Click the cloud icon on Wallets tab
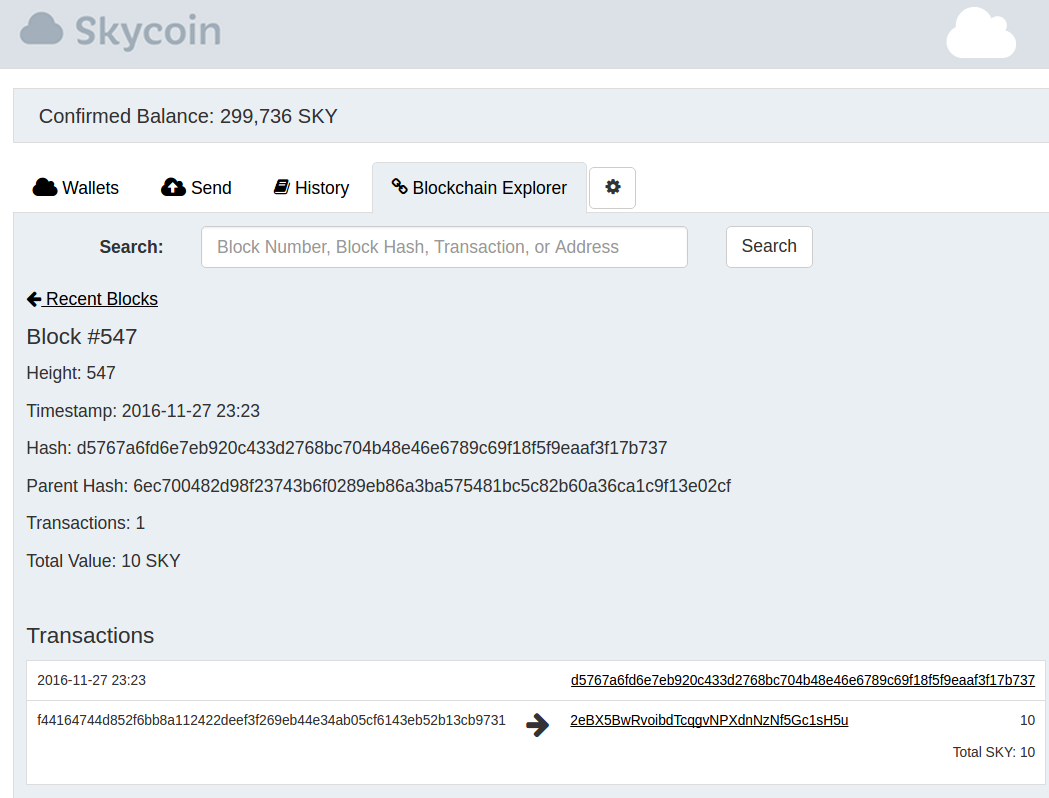This screenshot has width=1049, height=798. click(x=44, y=187)
